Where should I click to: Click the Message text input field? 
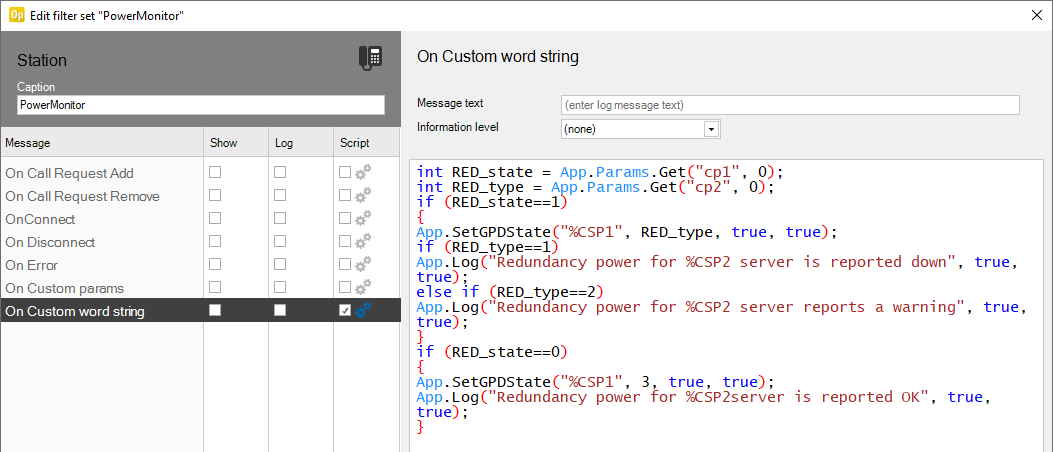(x=790, y=105)
